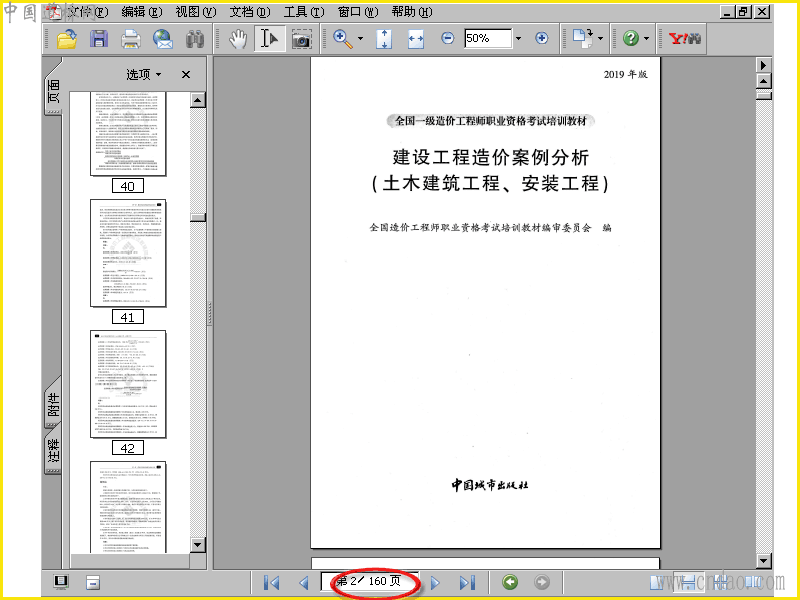Click status bar full-screen view icon
Image resolution: width=800 pixels, height=600 pixels.
[61, 582]
